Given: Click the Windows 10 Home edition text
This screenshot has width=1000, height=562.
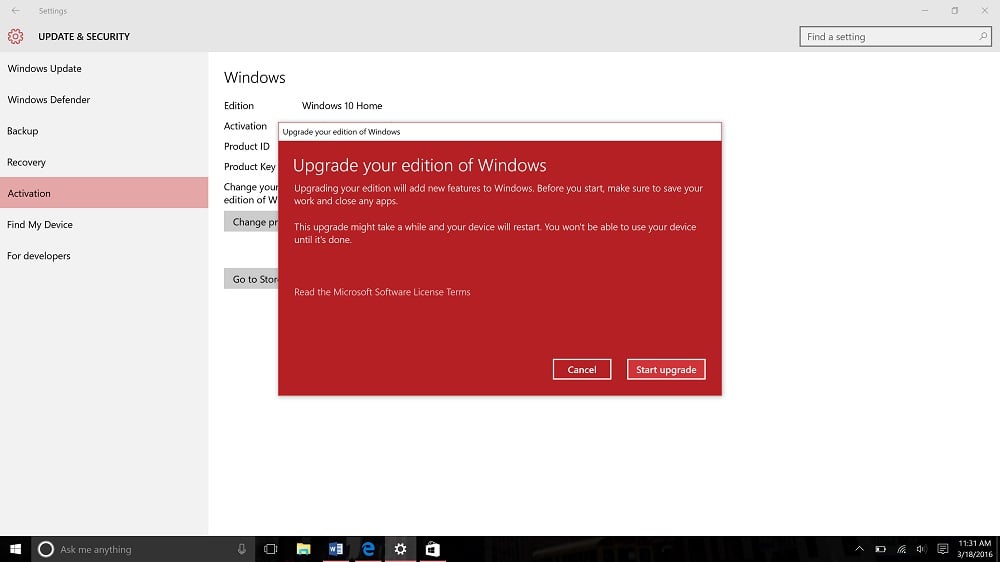Looking at the screenshot, I should pyautogui.click(x=342, y=105).
